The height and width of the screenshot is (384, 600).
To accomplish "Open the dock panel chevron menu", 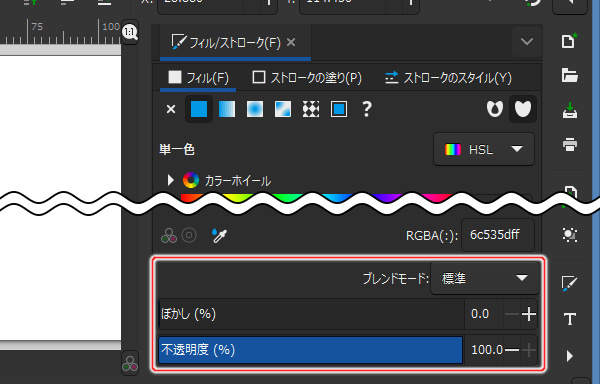I will 527,41.
